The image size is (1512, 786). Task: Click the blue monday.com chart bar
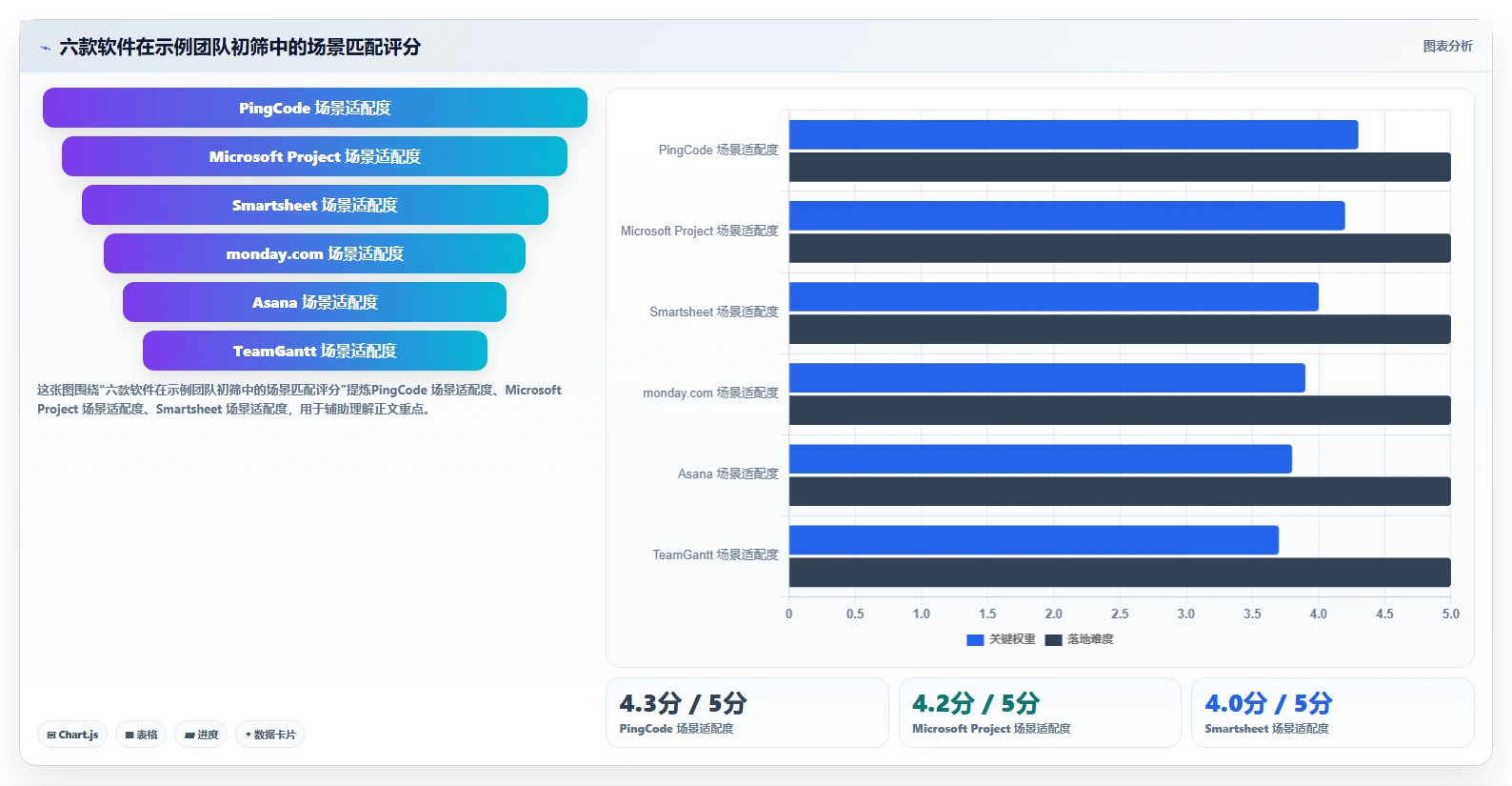[1047, 377]
